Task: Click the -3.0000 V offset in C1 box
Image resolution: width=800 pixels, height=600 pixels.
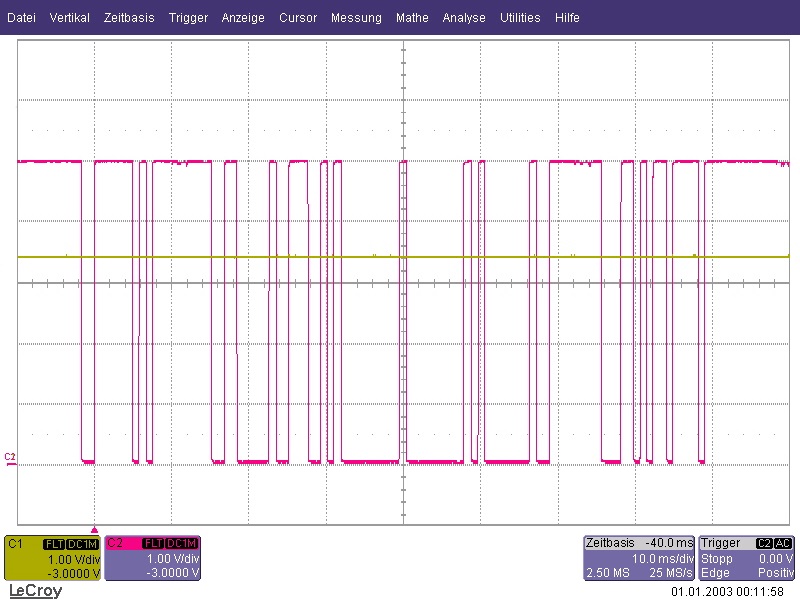Action: 73,573
